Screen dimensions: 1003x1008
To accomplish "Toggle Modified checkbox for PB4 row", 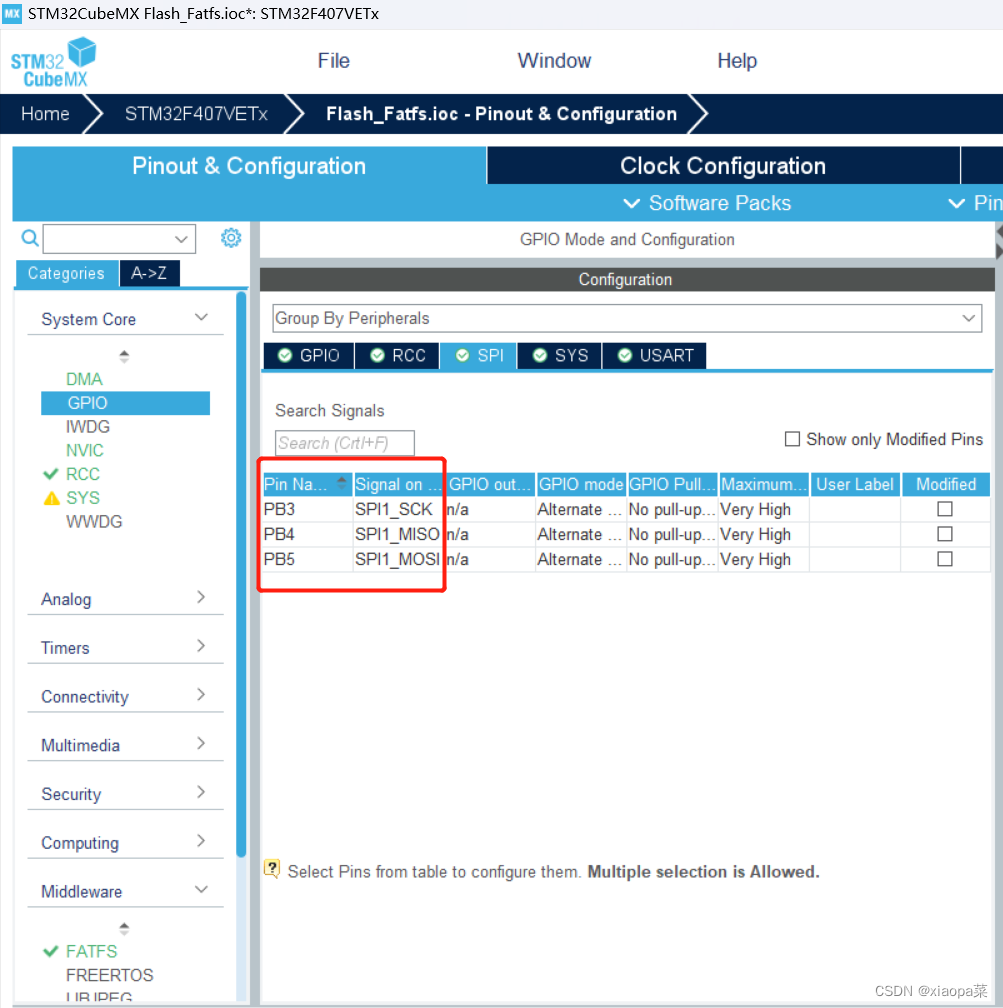I will pyautogui.click(x=944, y=534).
